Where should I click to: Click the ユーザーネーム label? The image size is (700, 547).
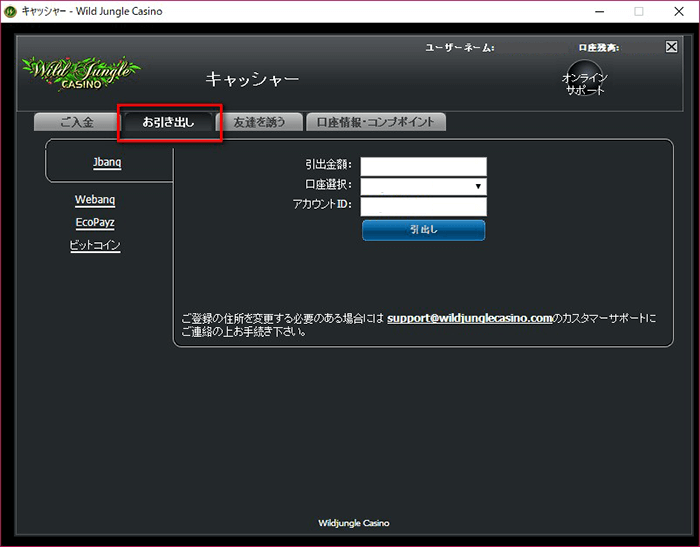460,47
